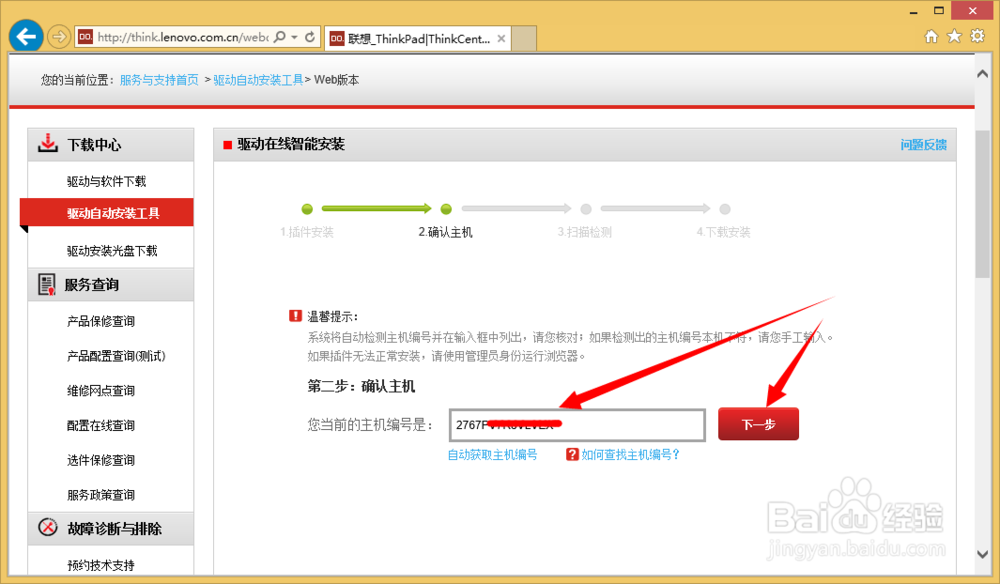The image size is (1000, 584).
Task: Close the 联想_ThinkPad tab
Action: [501, 39]
